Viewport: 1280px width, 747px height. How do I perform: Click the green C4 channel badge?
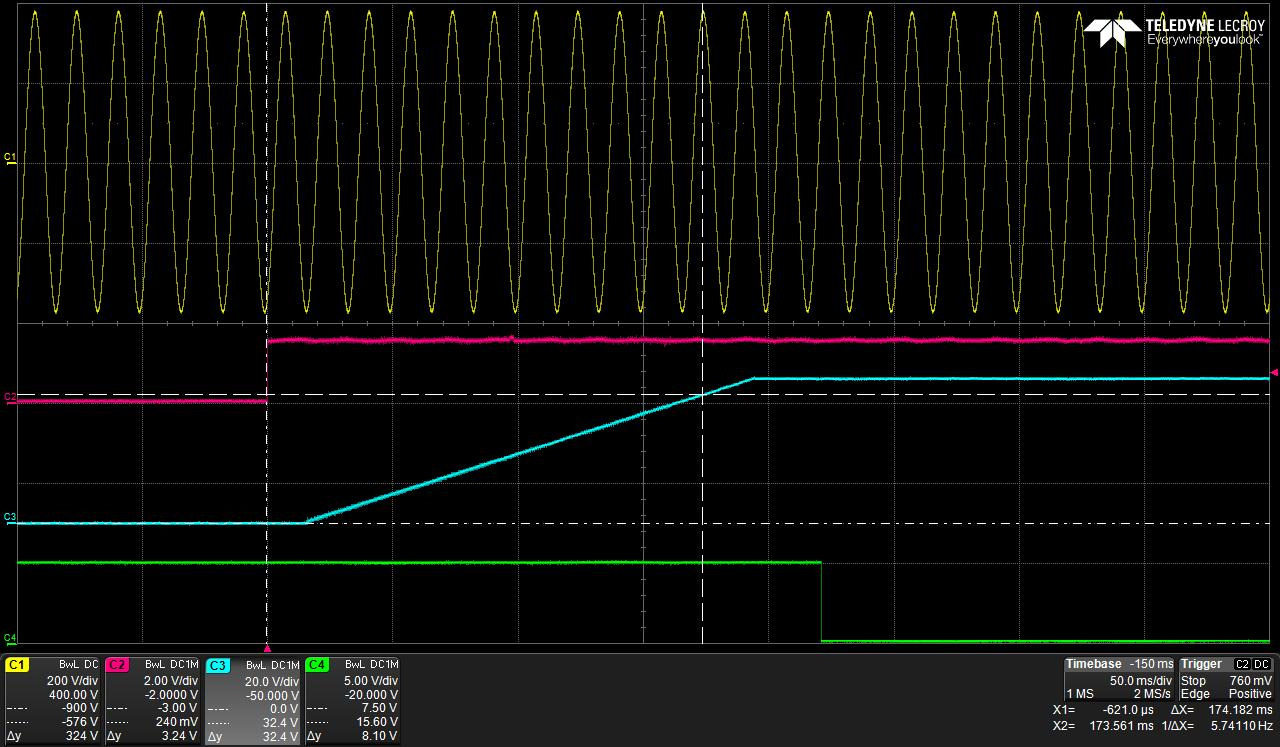tap(317, 665)
